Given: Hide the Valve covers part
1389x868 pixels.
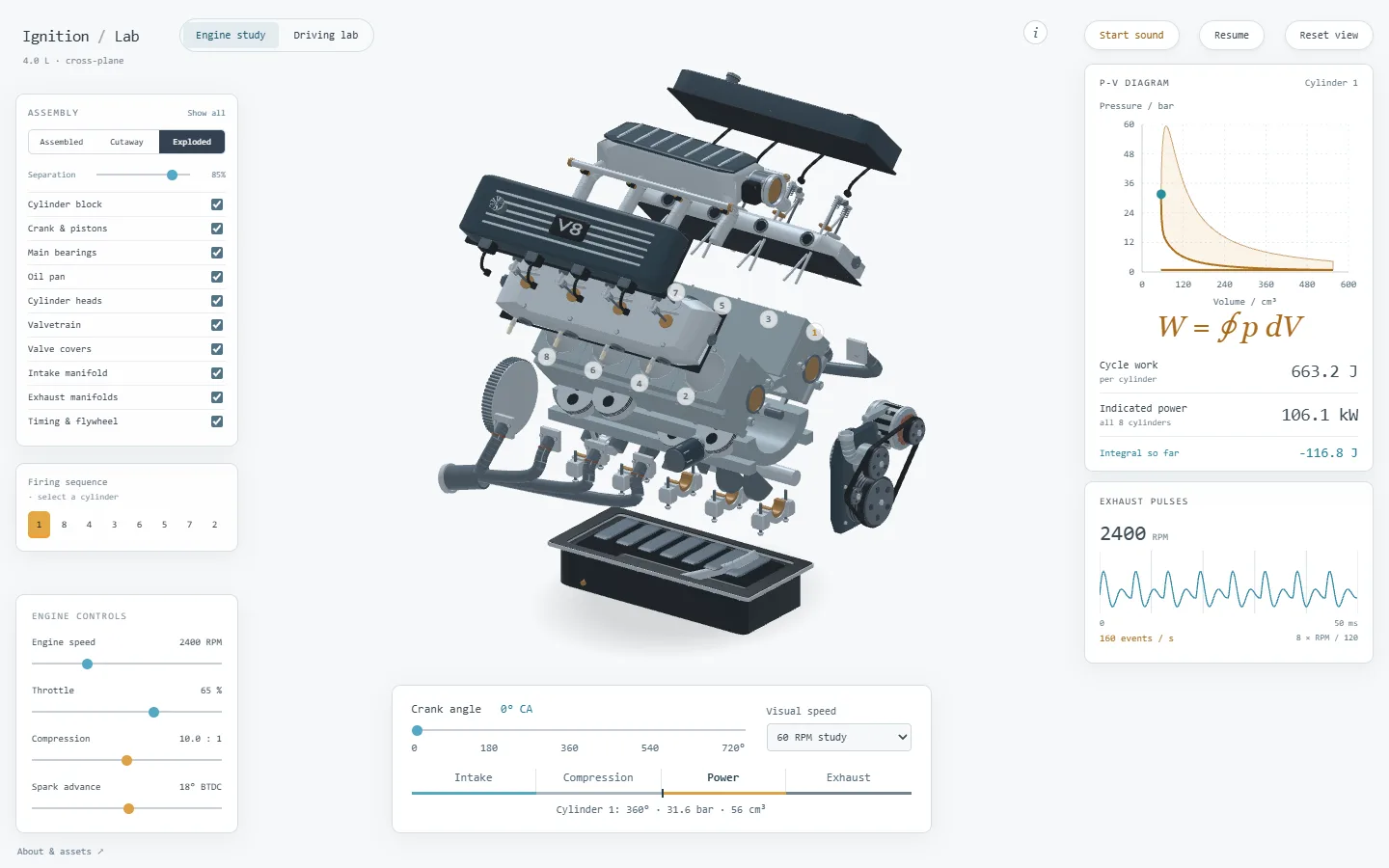Looking at the screenshot, I should pos(217,349).
